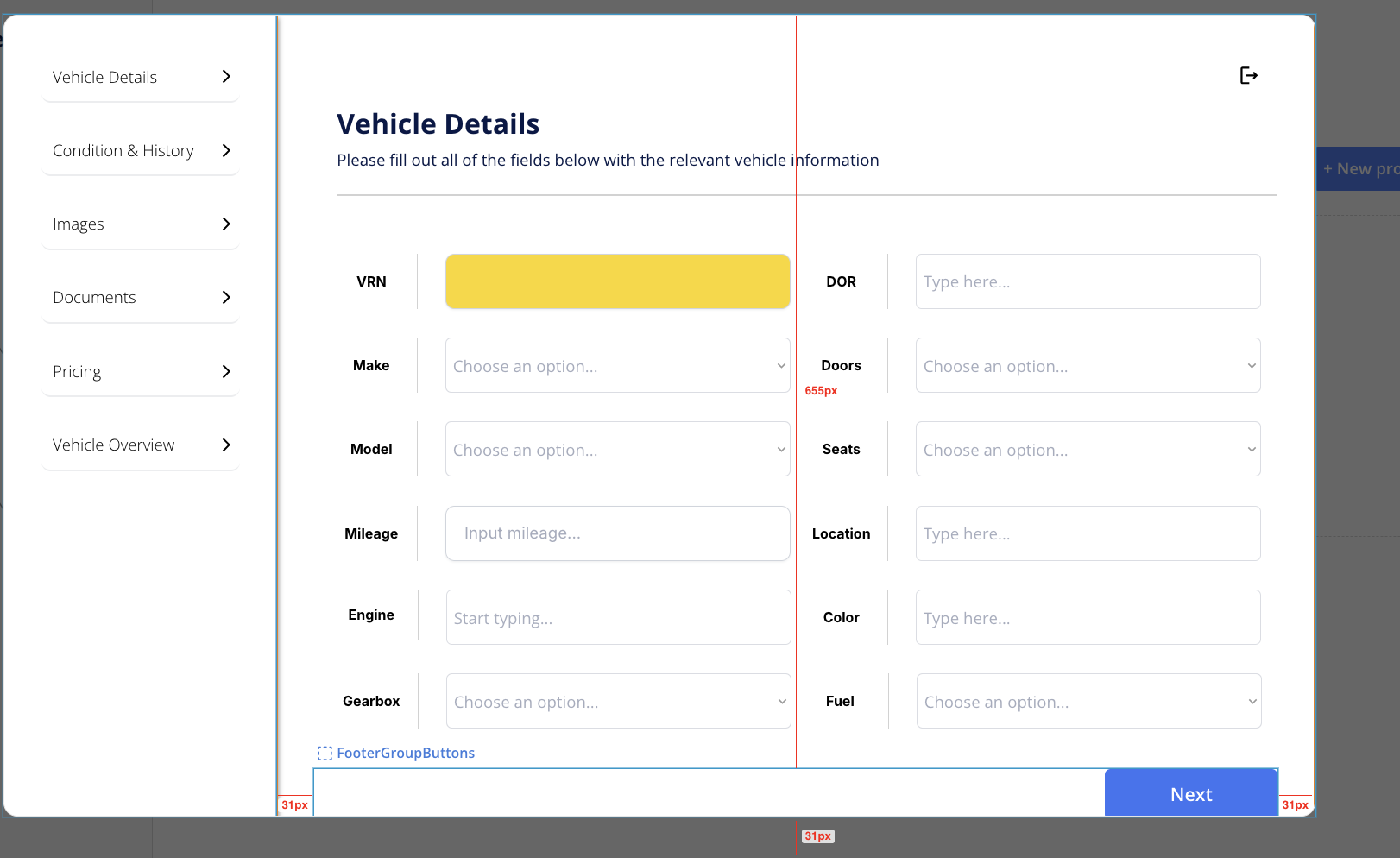The image size is (1400, 858).
Task: Click the Gearbox field label
Action: 371,701
